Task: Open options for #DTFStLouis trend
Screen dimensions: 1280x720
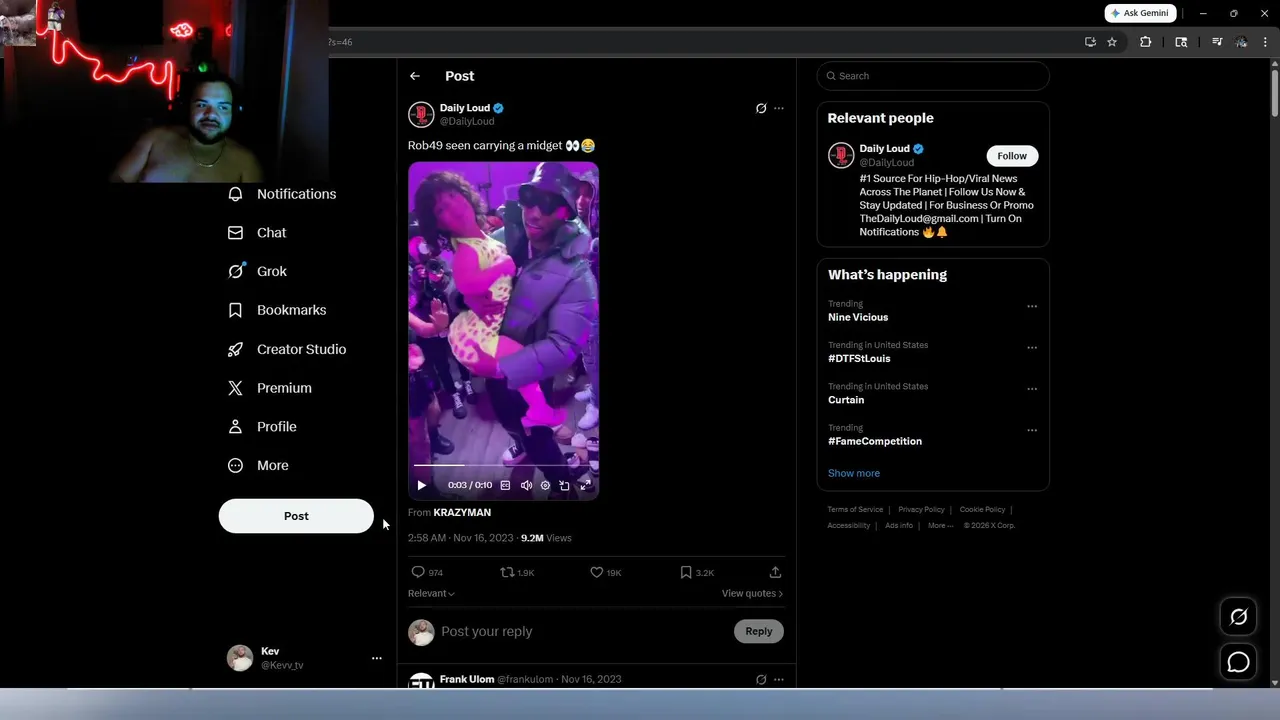Action: pos(1032,348)
